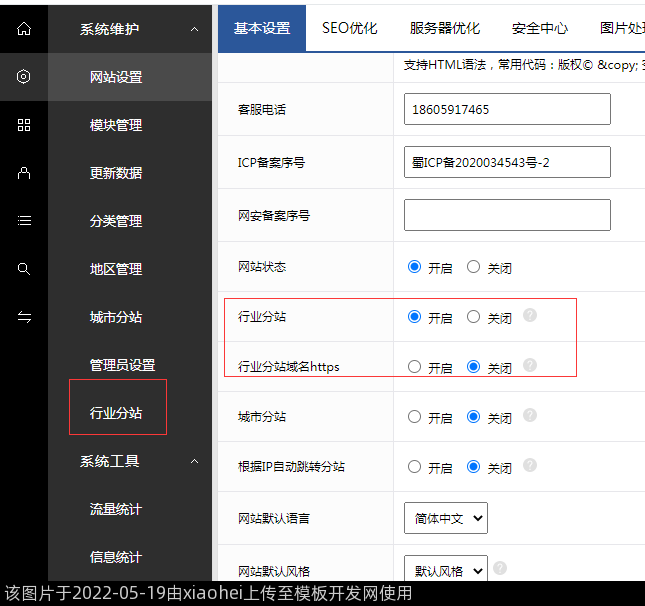Go to 模块管理 in the sidebar
The image size is (645, 606).
pos(116,125)
